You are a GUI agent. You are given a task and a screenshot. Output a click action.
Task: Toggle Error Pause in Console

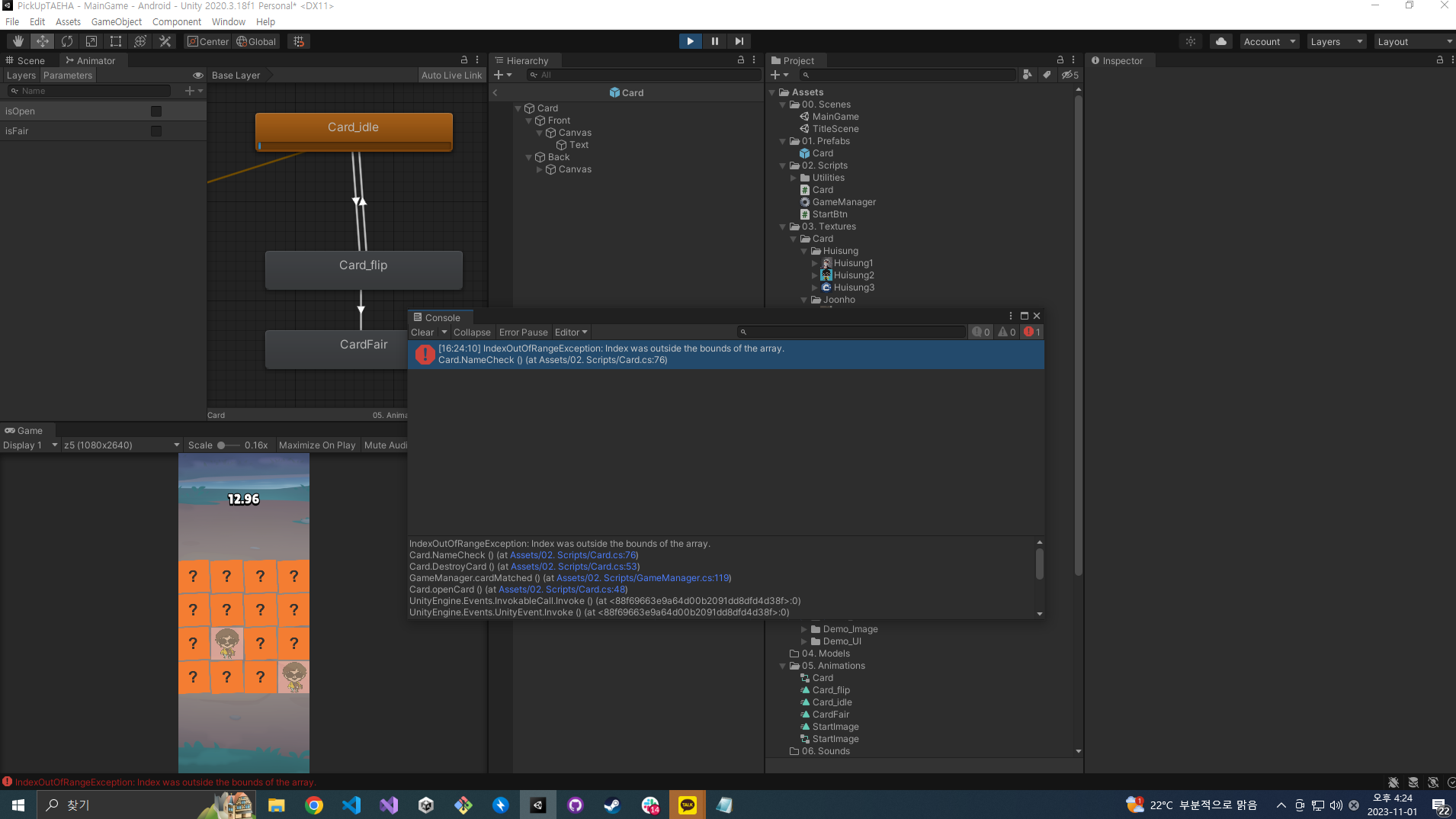(523, 332)
